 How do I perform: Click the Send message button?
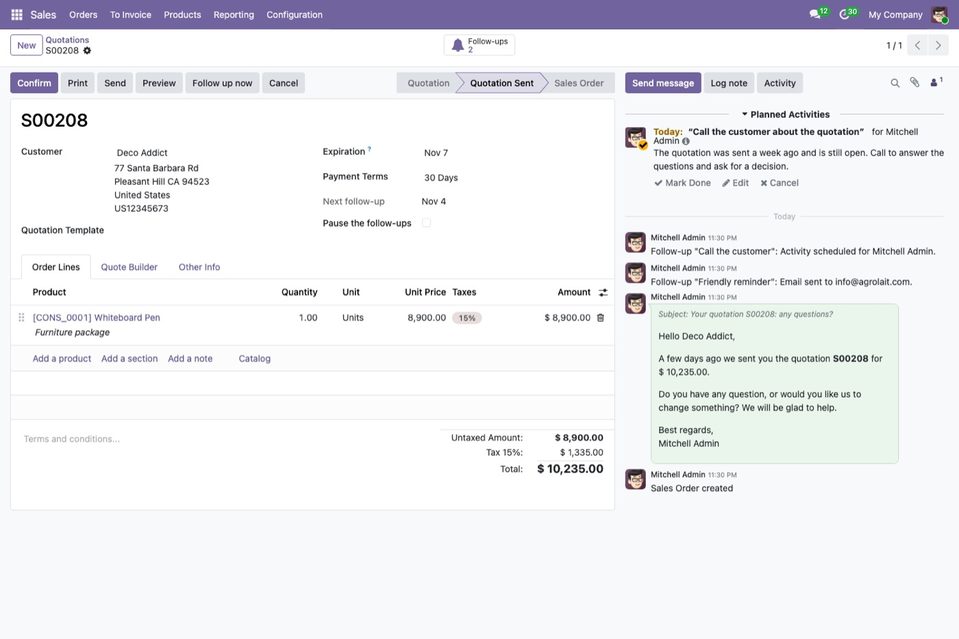(663, 83)
